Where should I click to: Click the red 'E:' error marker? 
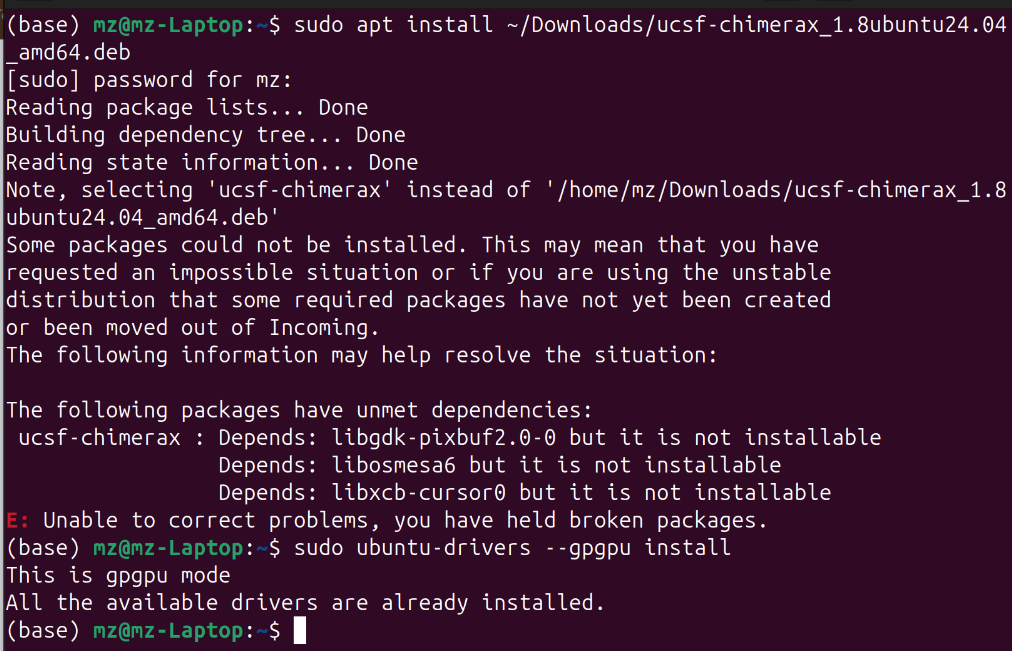tap(17, 520)
